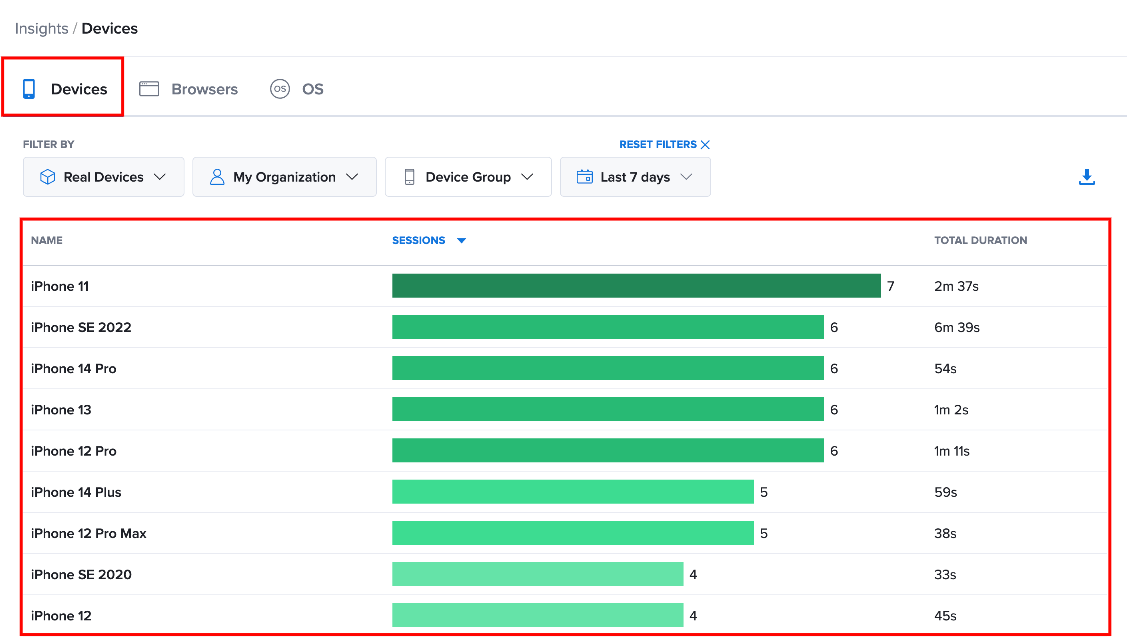Click the Filter By label
The image size is (1127, 642).
point(48,145)
